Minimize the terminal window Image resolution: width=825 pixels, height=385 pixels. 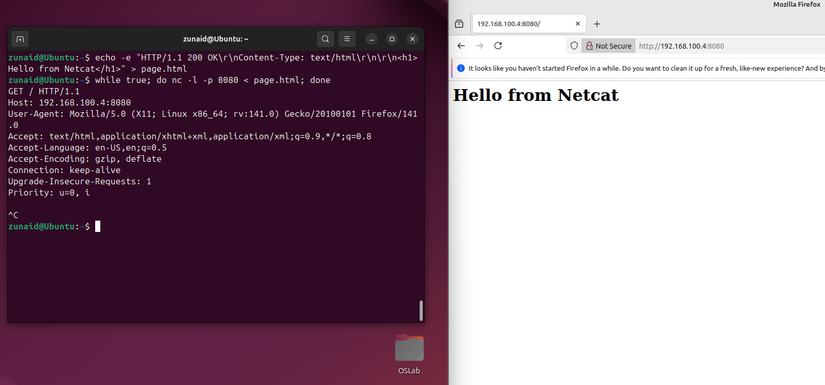click(371, 39)
